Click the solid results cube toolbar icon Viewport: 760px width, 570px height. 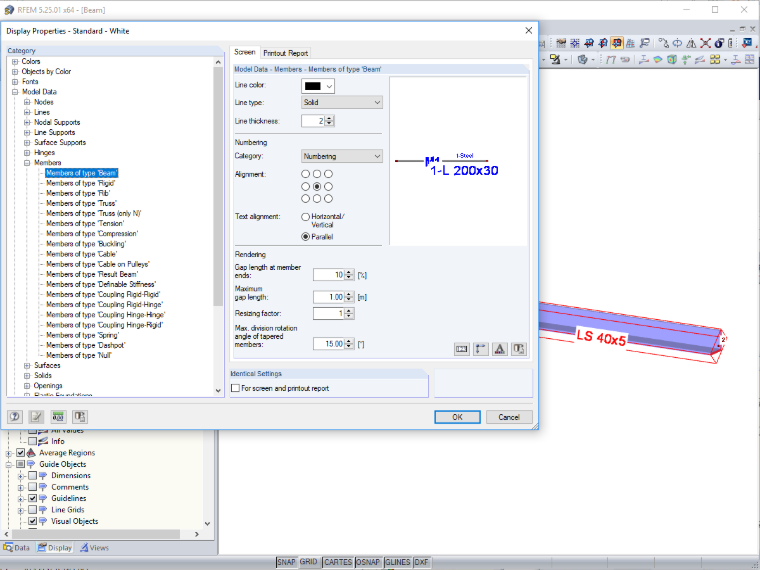click(x=672, y=60)
